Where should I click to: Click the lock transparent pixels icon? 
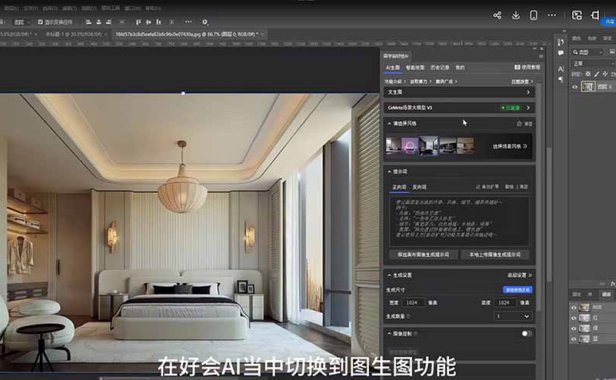pos(588,74)
